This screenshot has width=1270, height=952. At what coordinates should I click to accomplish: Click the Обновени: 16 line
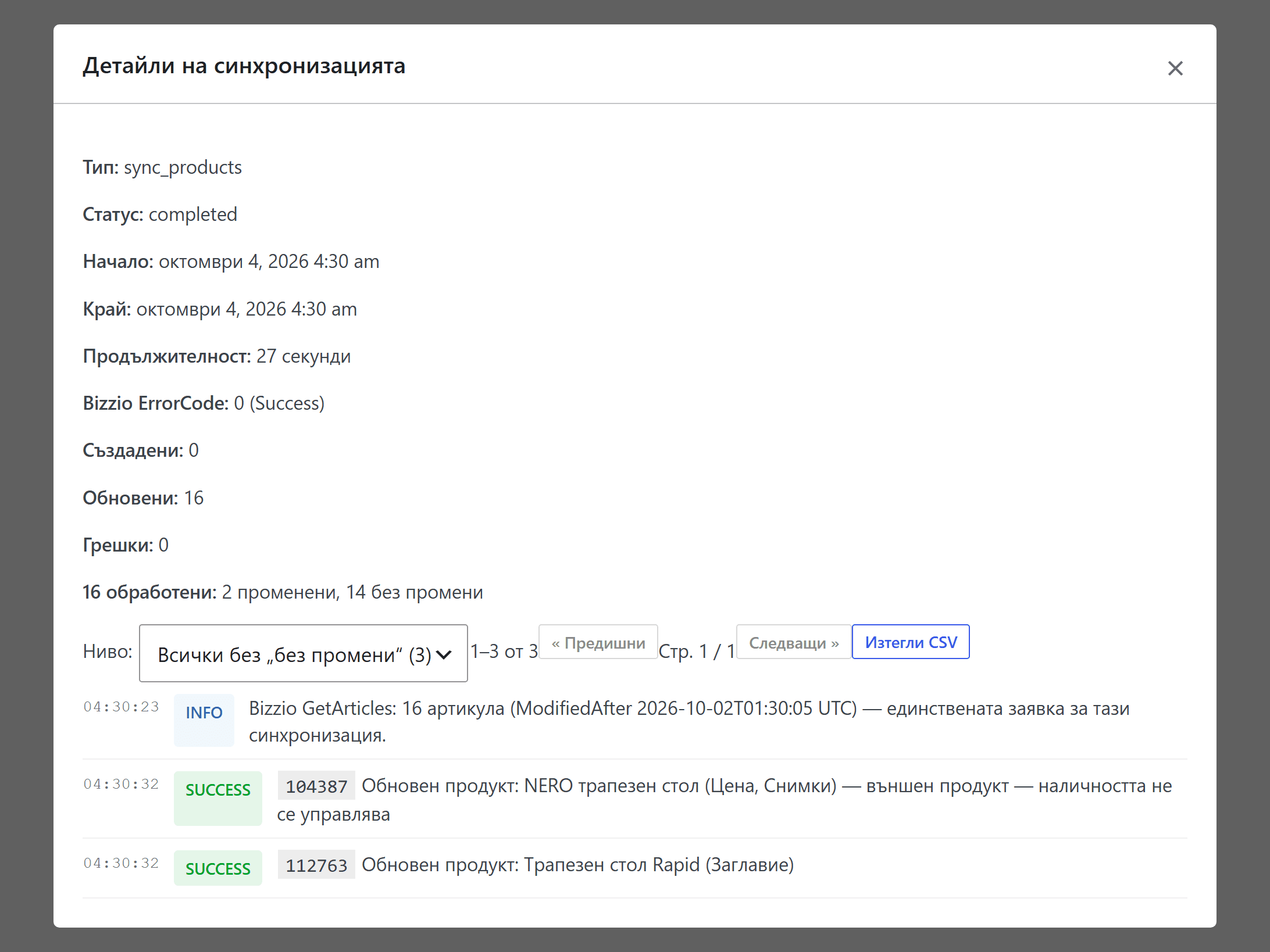(143, 498)
